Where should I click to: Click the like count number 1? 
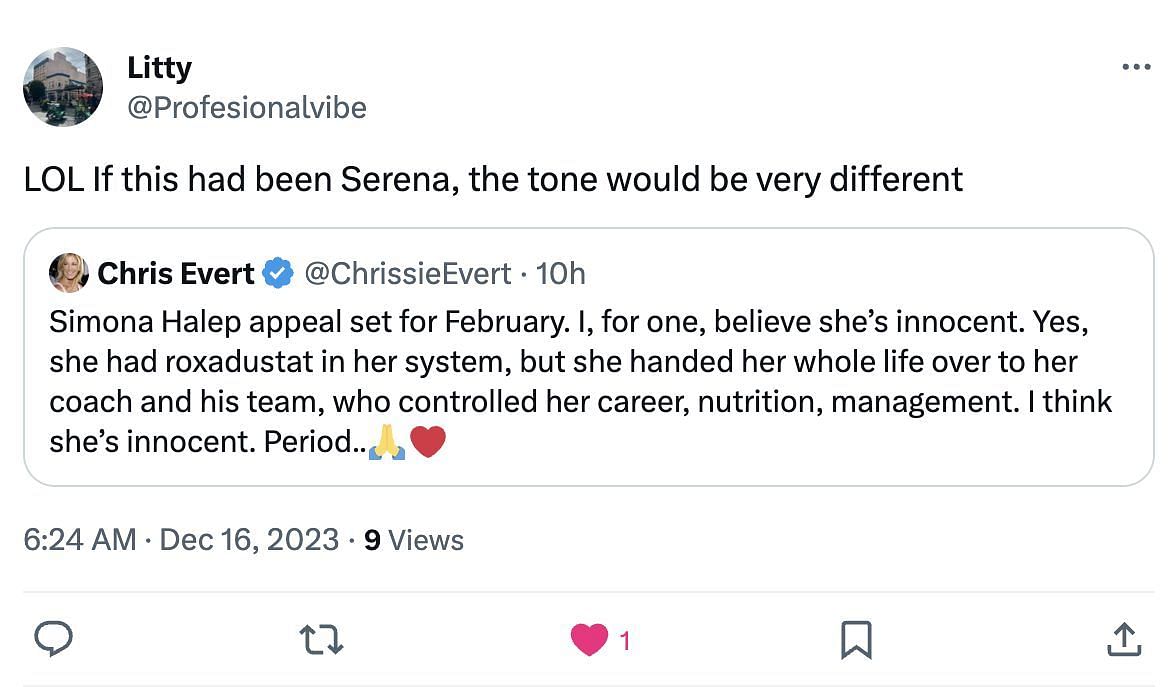(x=626, y=641)
